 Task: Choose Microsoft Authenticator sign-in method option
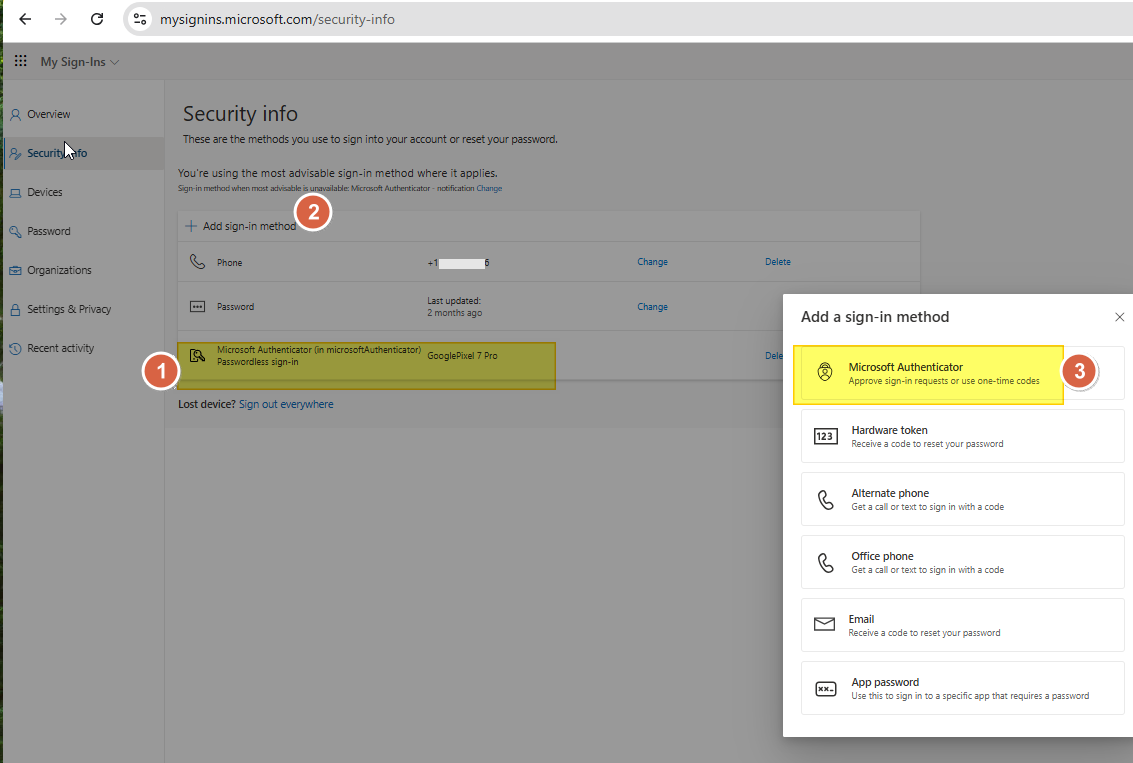[962, 373]
